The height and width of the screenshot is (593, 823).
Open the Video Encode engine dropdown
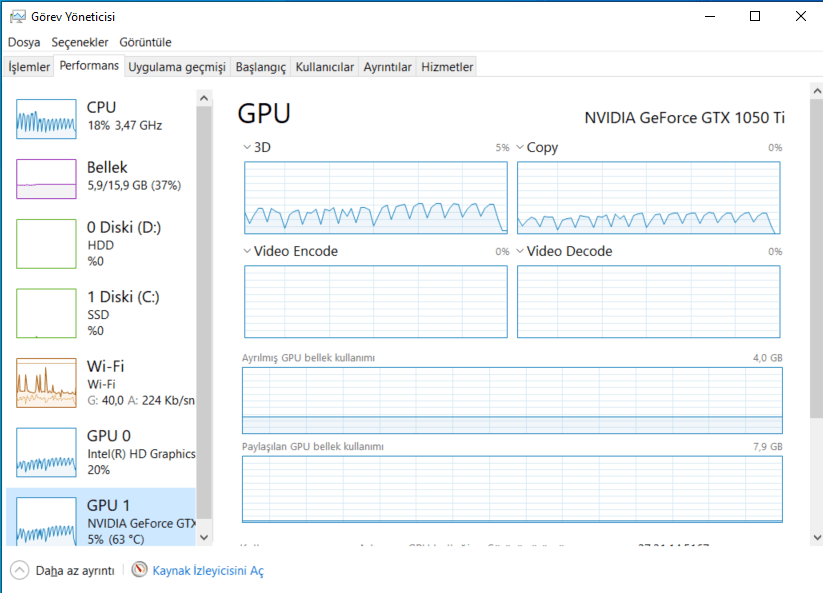(247, 251)
